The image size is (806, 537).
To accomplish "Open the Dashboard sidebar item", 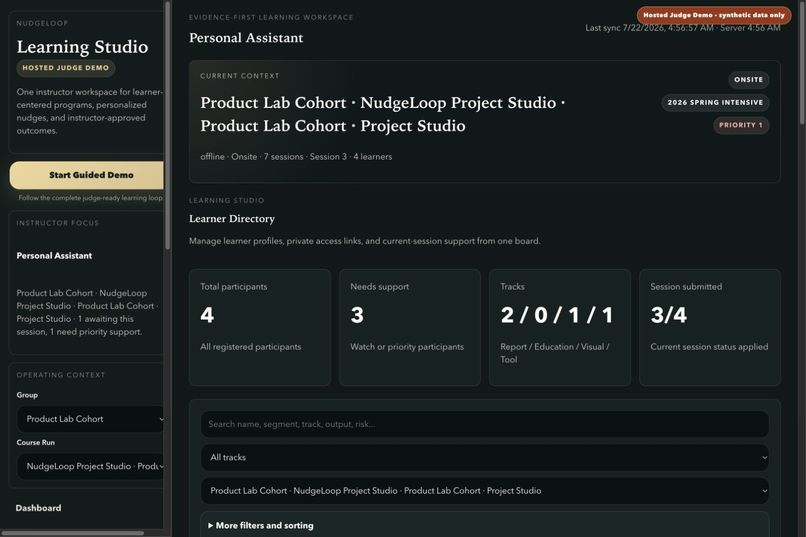I will 39,508.
